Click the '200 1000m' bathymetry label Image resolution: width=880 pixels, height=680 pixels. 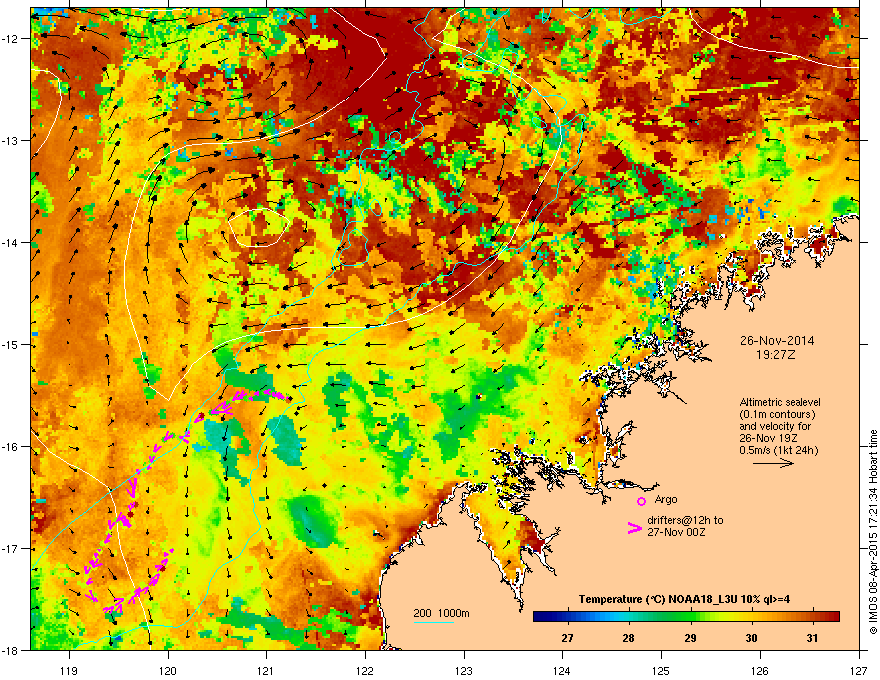coord(441,613)
